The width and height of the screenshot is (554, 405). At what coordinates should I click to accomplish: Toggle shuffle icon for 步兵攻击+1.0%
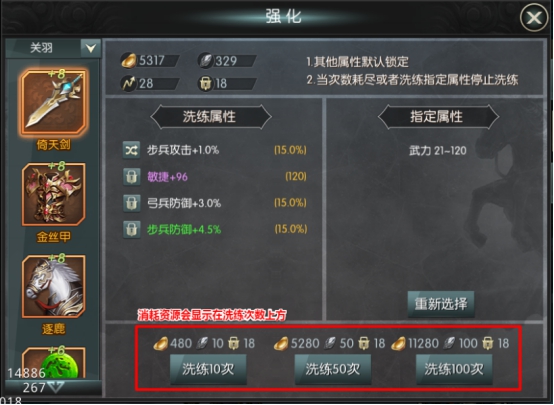pos(131,150)
